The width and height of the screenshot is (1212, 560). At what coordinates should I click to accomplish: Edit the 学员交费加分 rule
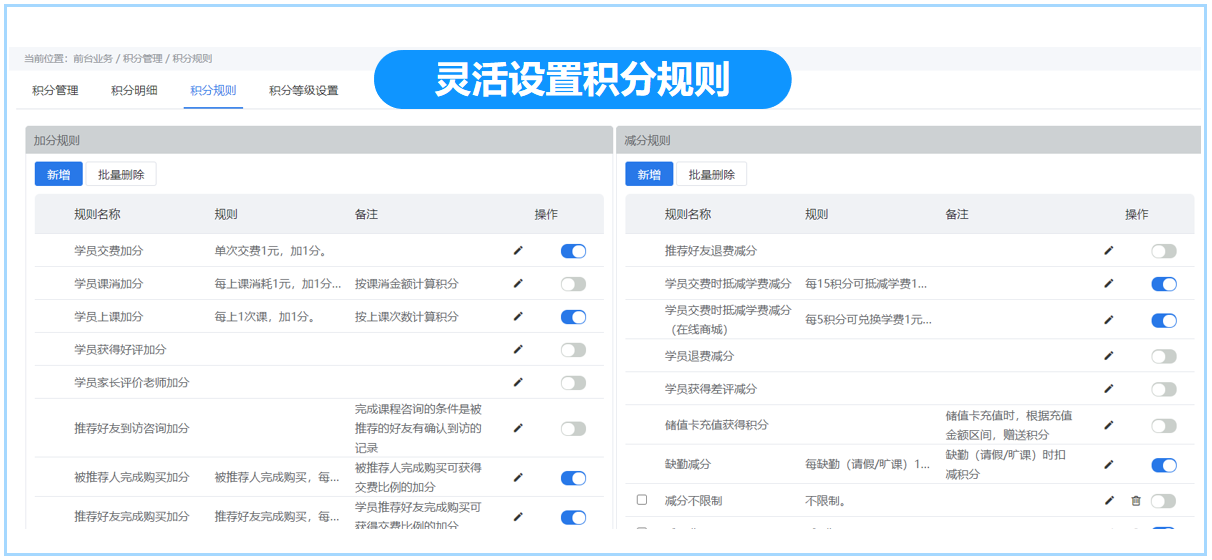tap(518, 251)
